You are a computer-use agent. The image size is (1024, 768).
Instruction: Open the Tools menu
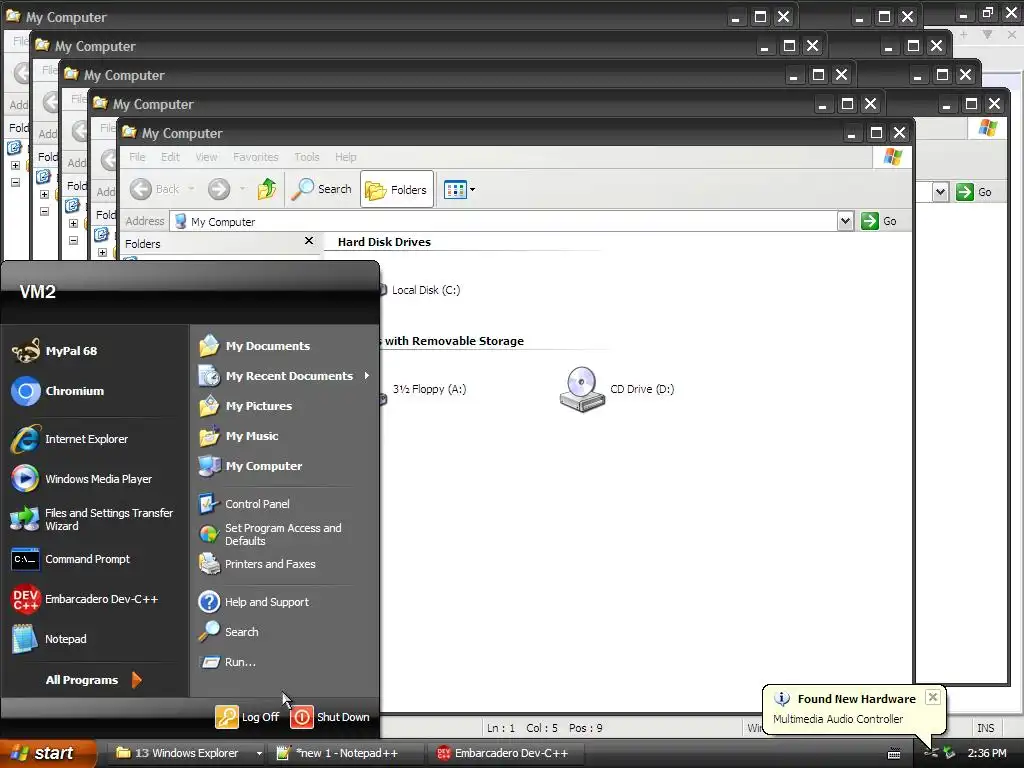306,157
